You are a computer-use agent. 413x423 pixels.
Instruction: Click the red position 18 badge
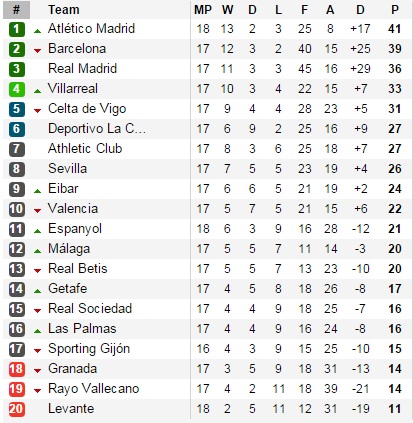pyautogui.click(x=16, y=369)
